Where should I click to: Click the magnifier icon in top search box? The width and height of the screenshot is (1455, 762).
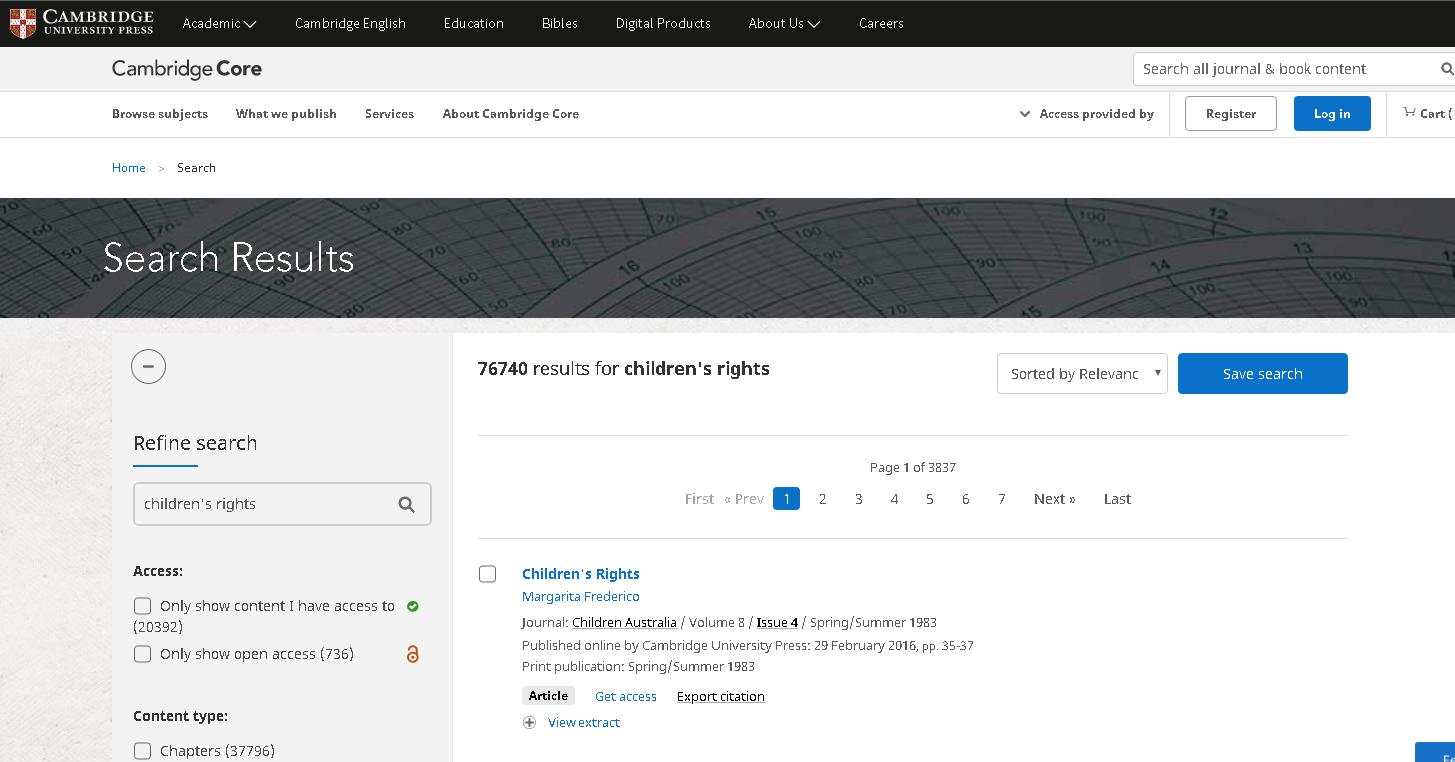1446,69
